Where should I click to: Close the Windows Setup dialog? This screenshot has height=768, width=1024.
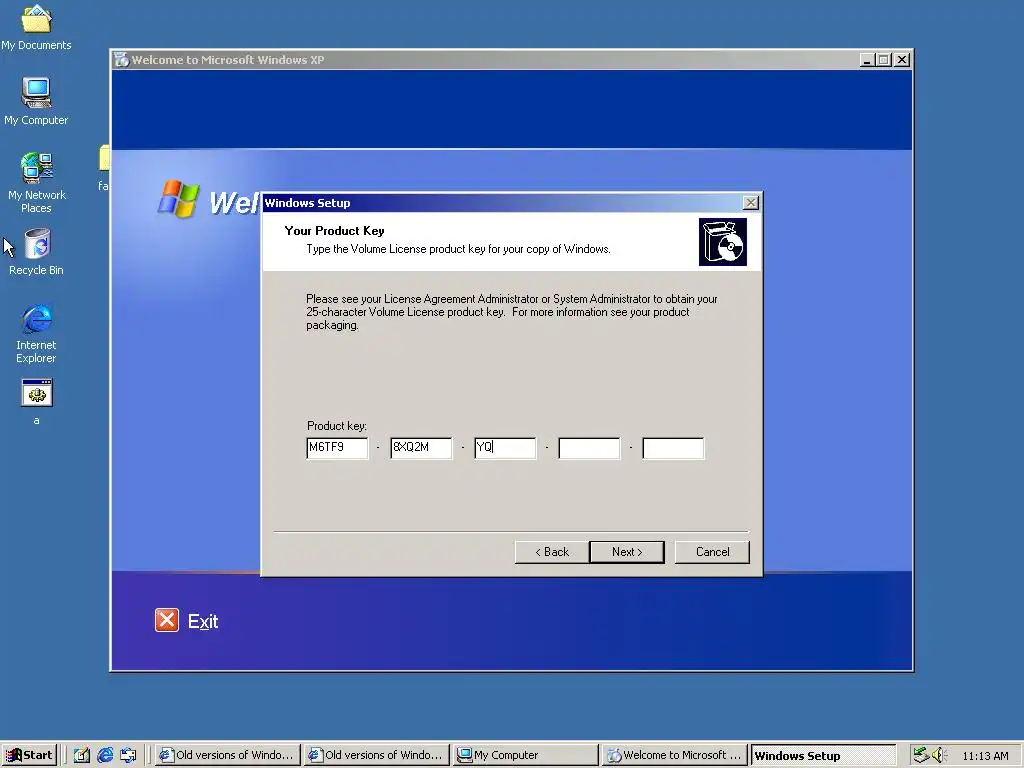click(x=751, y=203)
